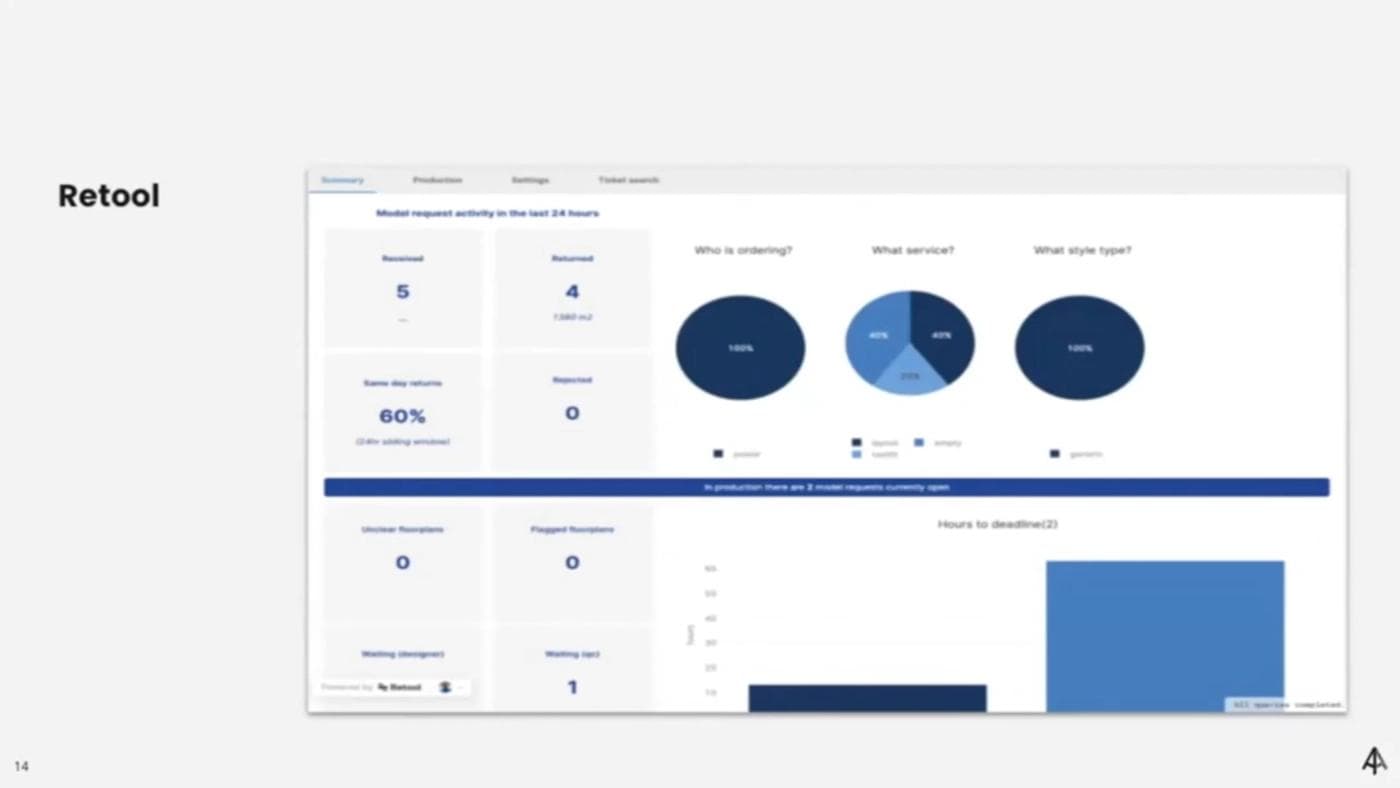The image size is (1400, 788).
Task: Open the caret menu beside the avatar on the badge
Action: 463,688
